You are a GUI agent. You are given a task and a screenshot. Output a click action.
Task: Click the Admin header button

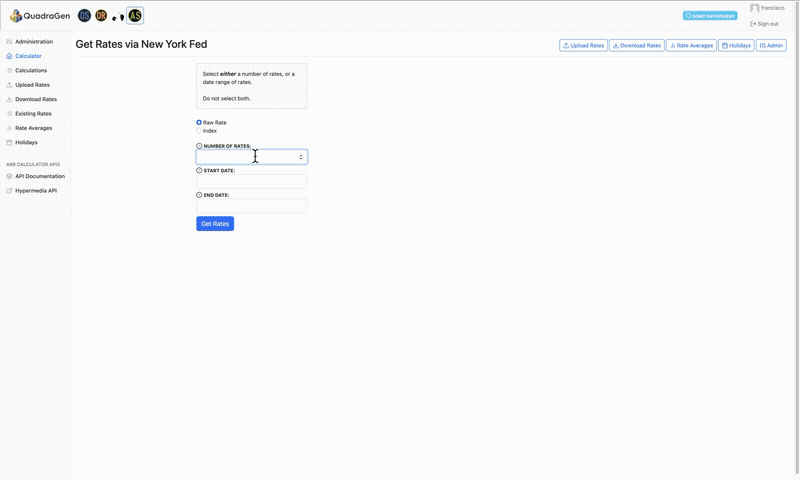[771, 45]
